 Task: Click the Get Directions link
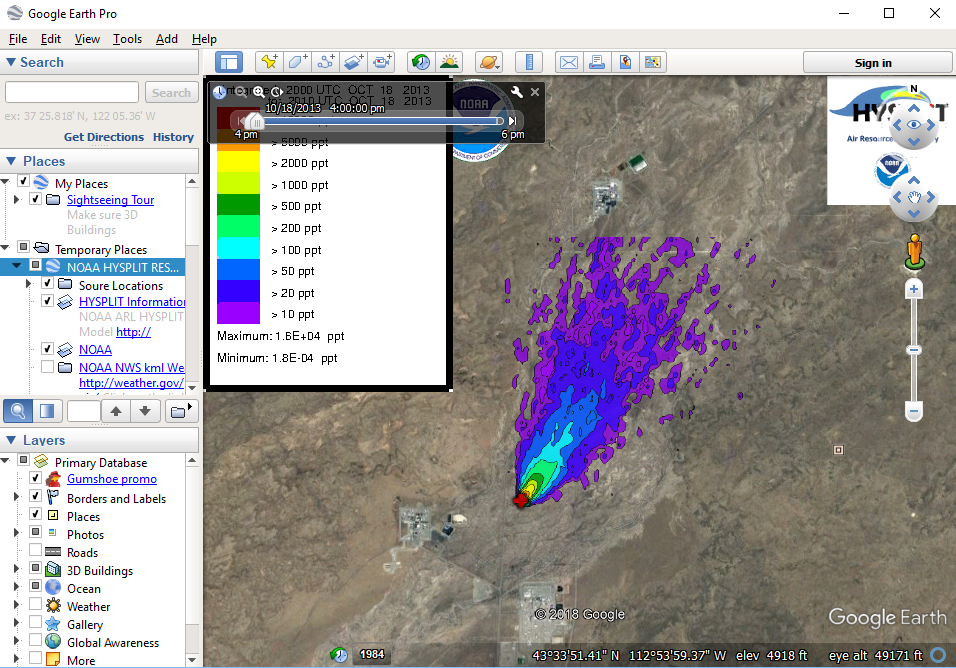tap(104, 137)
